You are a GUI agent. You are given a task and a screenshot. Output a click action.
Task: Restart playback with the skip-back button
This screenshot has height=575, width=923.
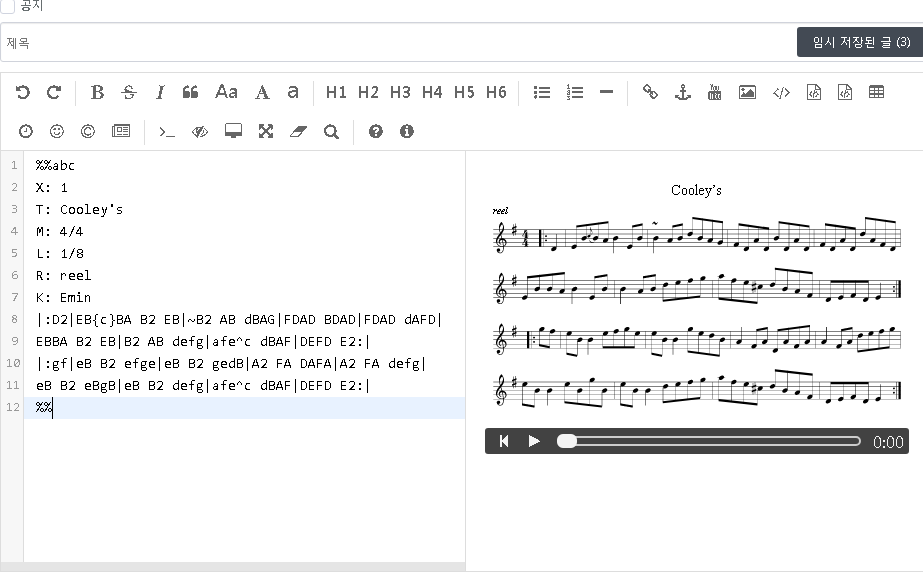(x=504, y=441)
